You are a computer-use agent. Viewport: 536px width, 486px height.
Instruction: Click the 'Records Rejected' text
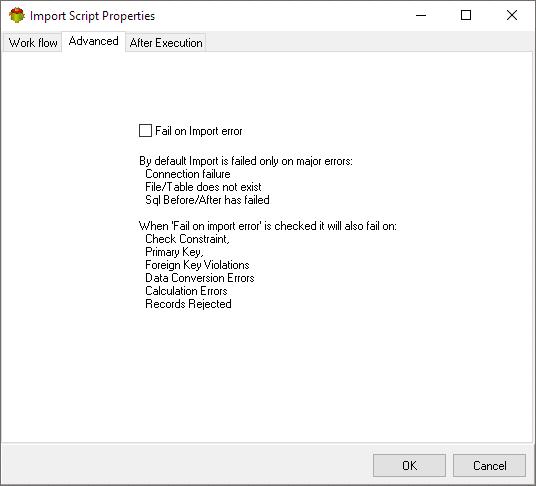pyautogui.click(x=188, y=304)
